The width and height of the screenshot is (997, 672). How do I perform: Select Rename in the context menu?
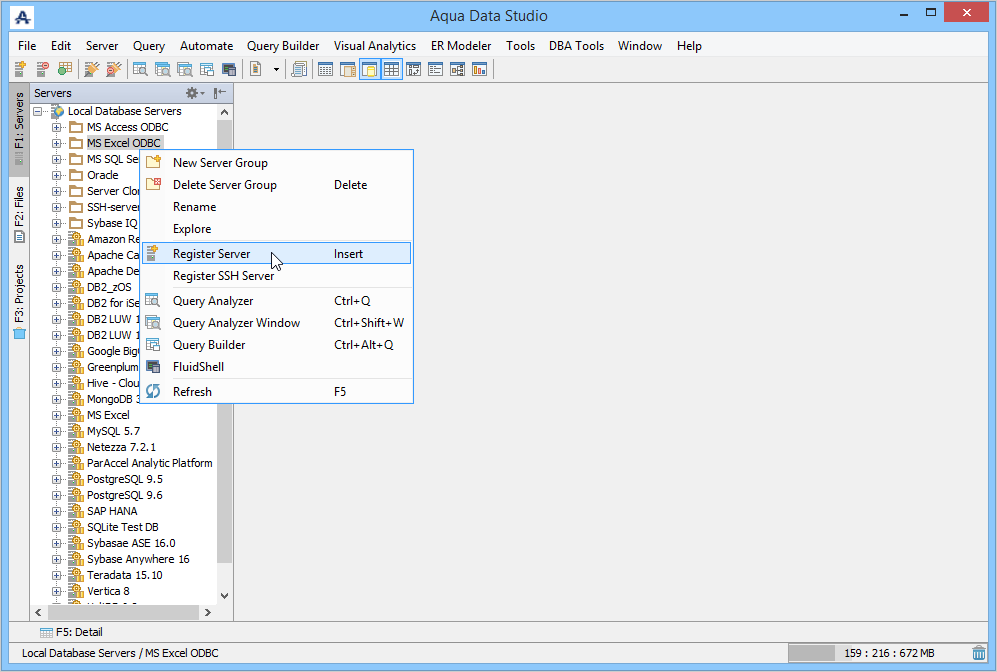[x=276, y=207]
